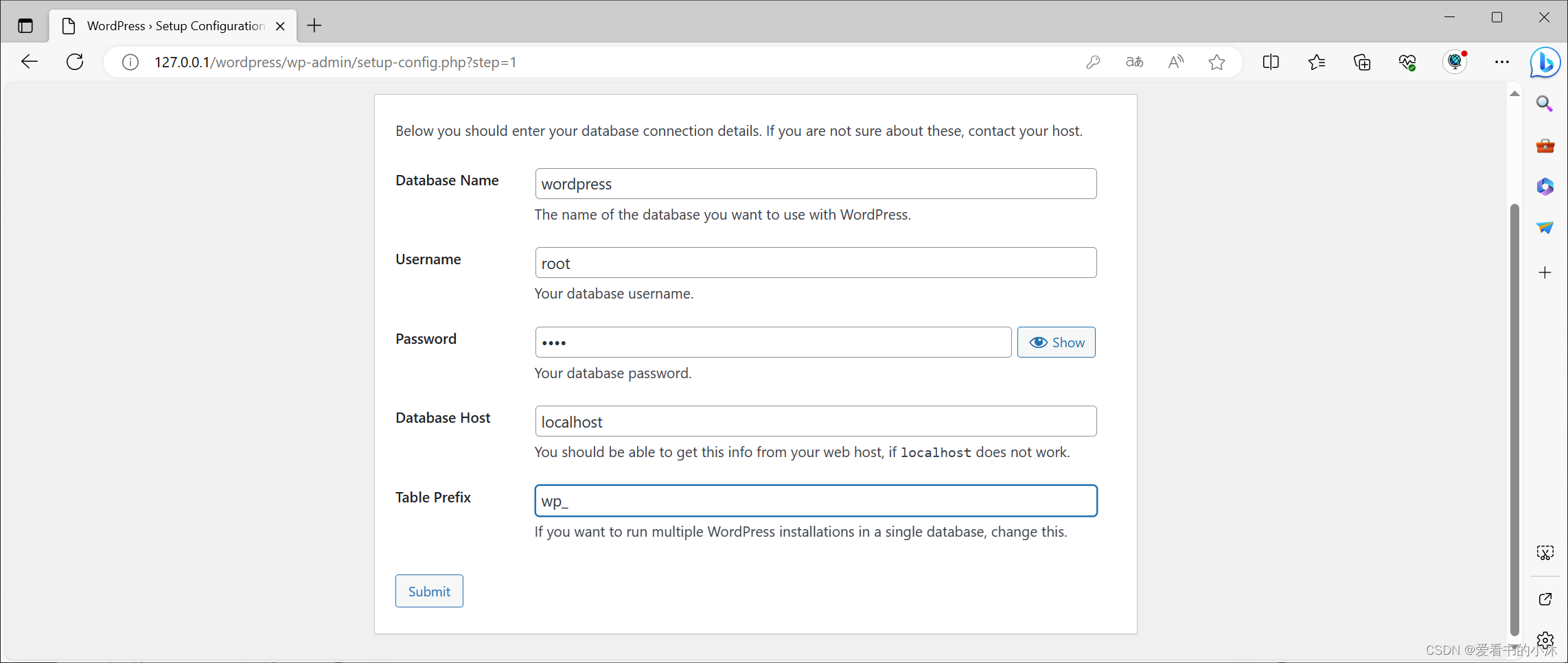Focus the Database Host field
The height and width of the screenshot is (663, 1568).
[x=816, y=421]
